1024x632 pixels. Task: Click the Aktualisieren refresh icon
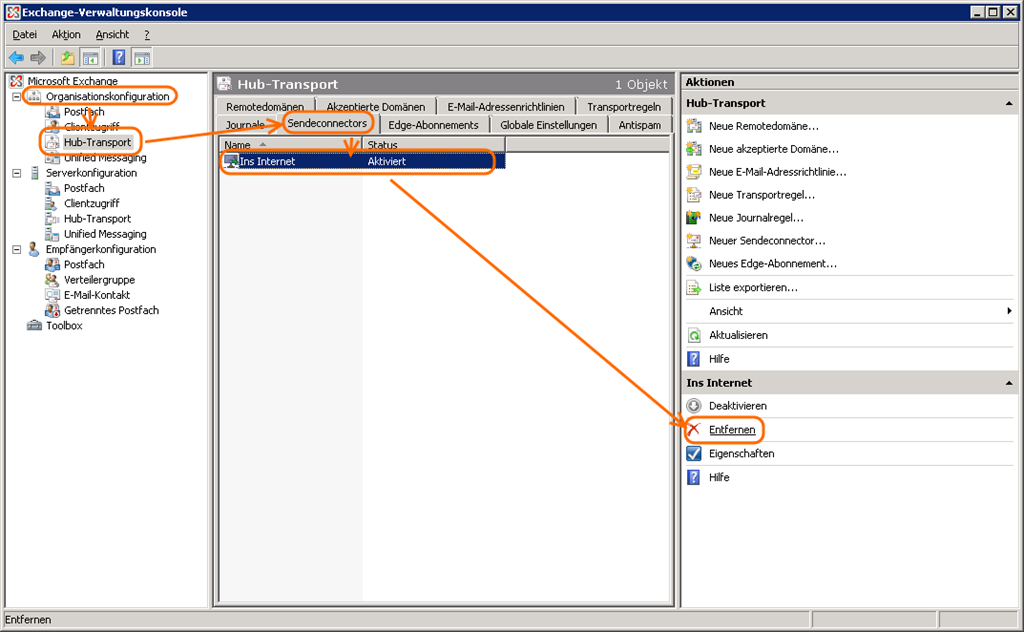tap(694, 335)
